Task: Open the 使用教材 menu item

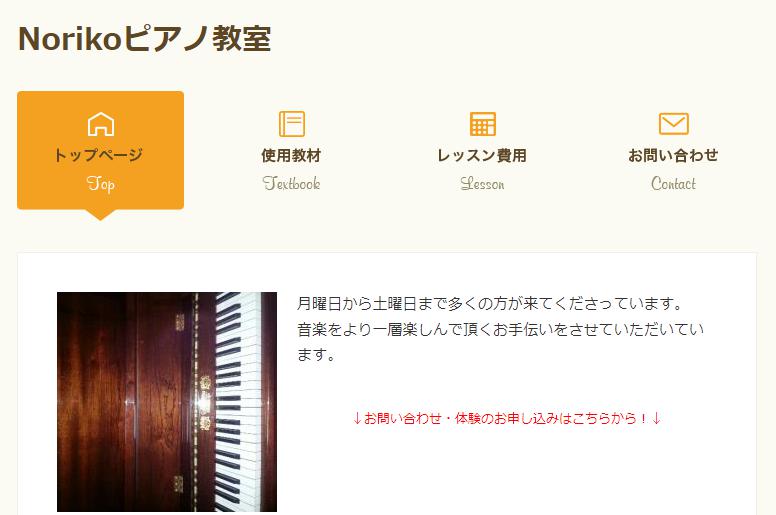Action: coord(291,155)
